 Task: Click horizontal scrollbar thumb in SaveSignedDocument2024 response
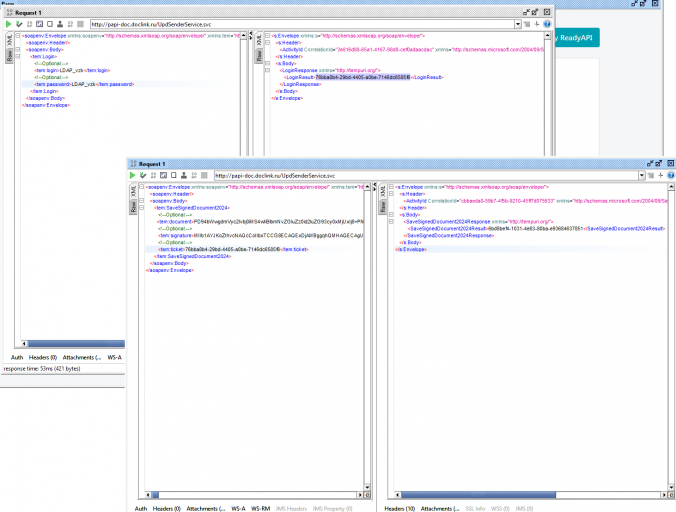(x=478, y=495)
